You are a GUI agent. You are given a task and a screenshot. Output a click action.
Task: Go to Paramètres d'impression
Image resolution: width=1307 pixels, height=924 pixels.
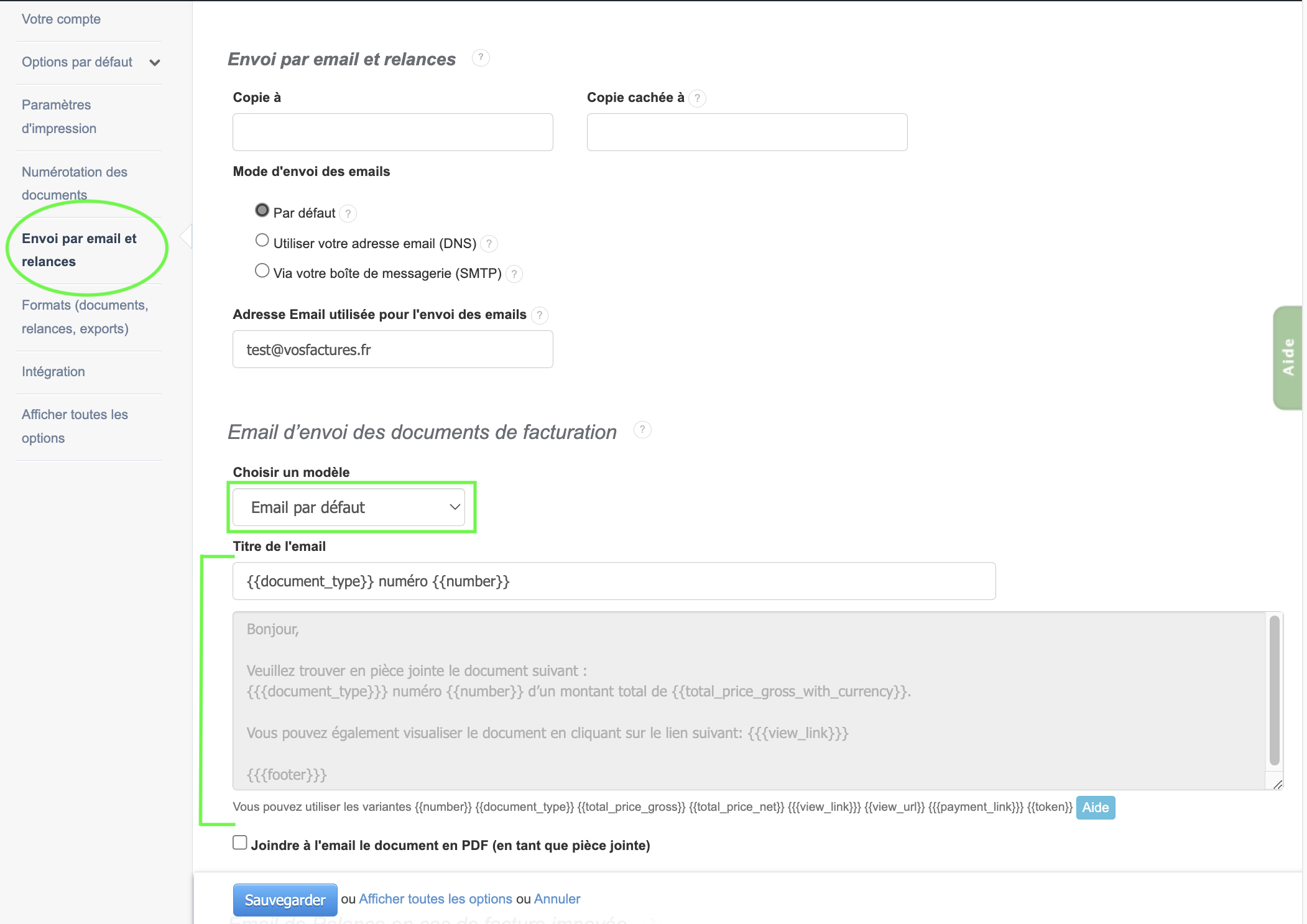(58, 116)
